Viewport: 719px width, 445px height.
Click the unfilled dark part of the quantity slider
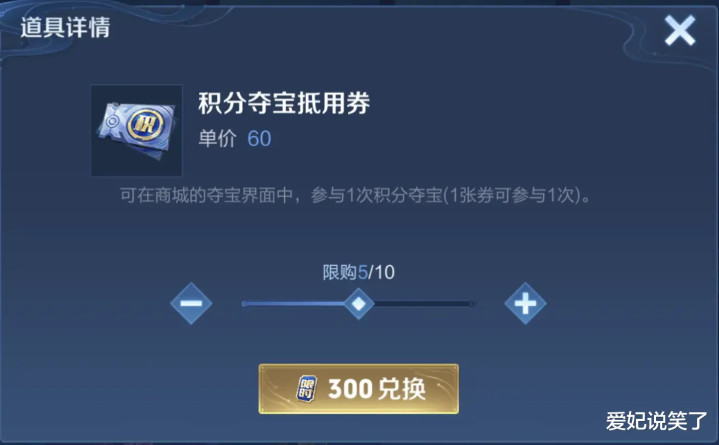(x=424, y=303)
